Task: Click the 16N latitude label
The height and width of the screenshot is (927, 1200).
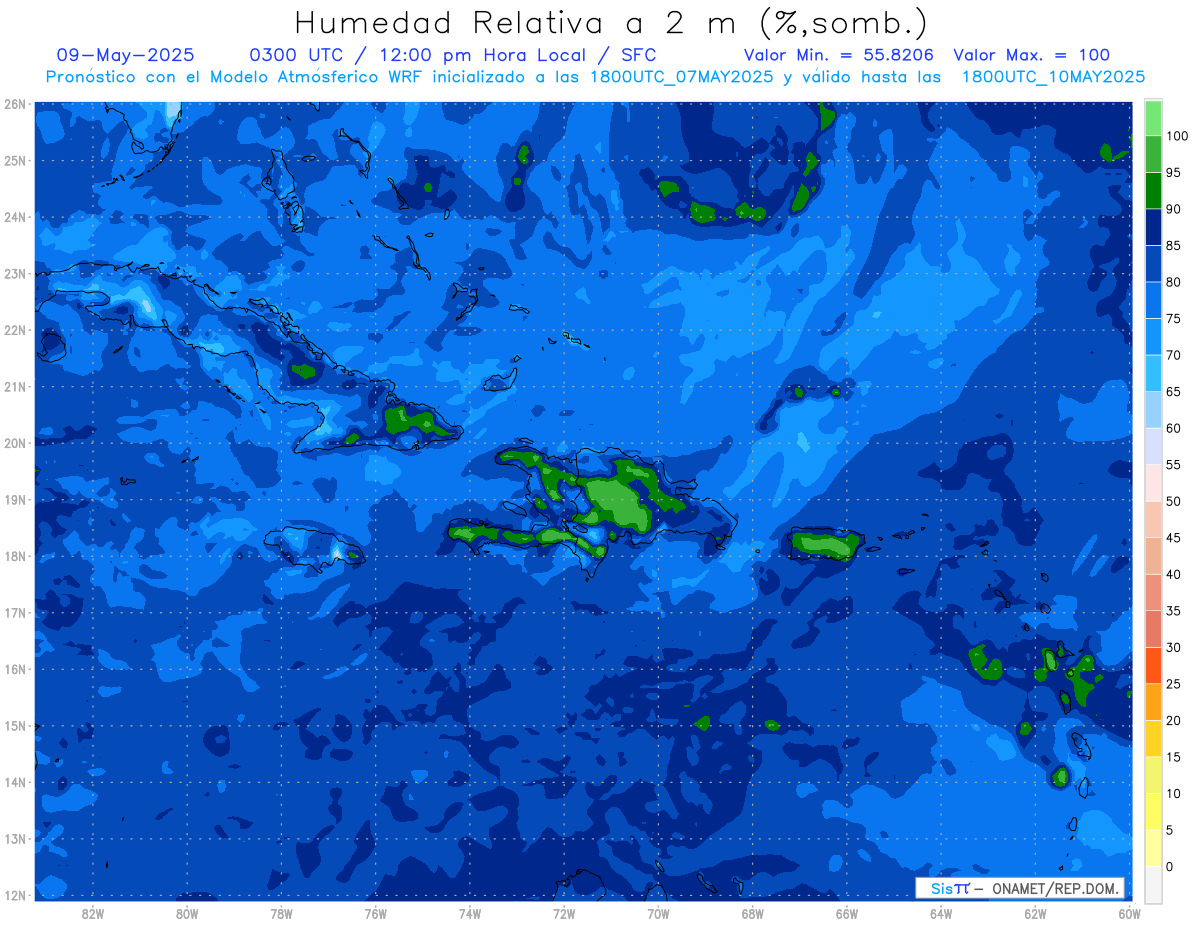Action: 15,669
